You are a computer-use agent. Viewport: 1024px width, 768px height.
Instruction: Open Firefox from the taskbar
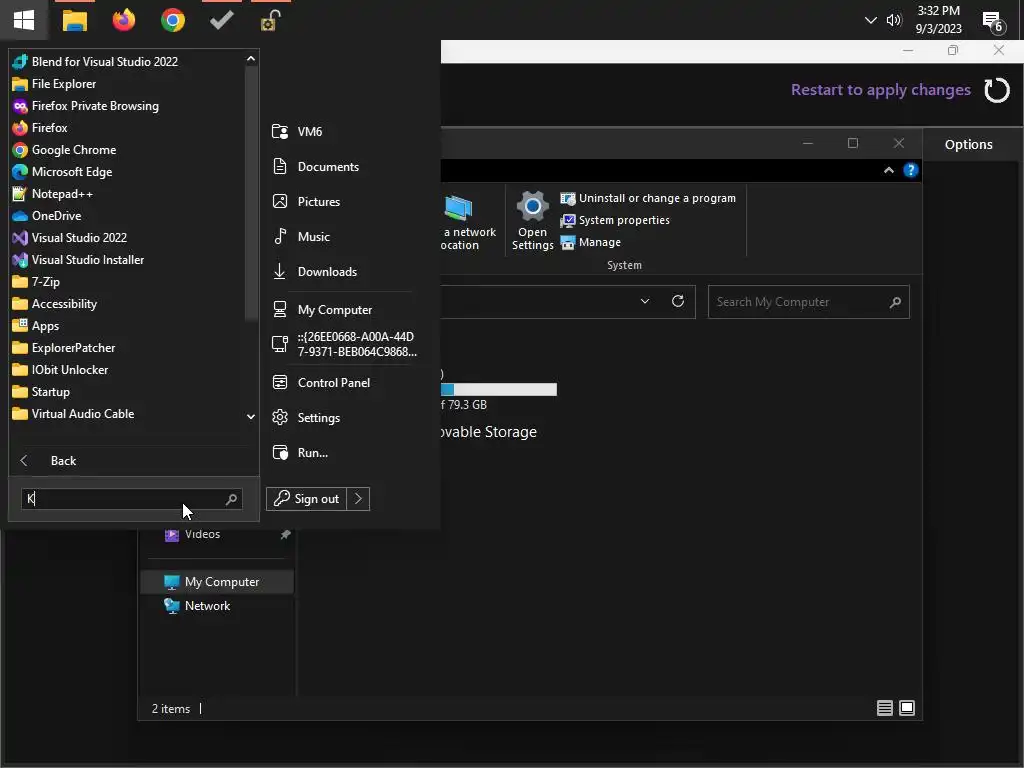click(x=123, y=20)
